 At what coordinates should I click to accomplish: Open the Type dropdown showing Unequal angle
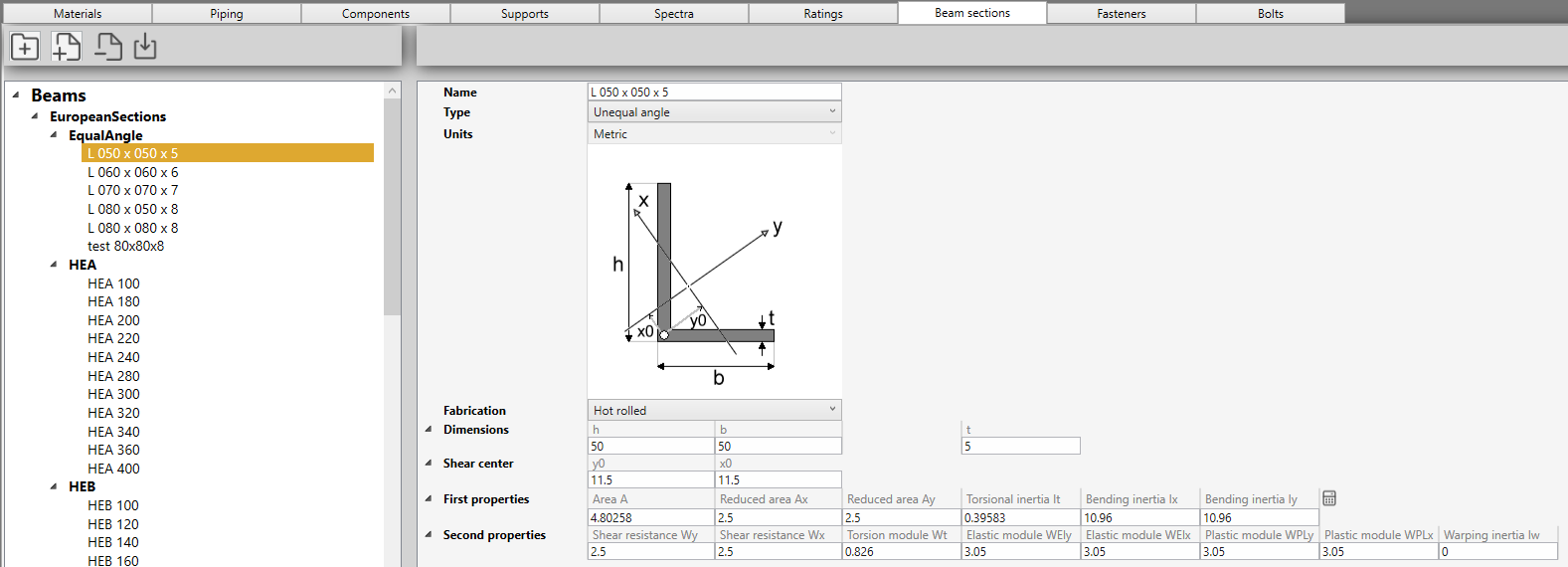tap(715, 112)
